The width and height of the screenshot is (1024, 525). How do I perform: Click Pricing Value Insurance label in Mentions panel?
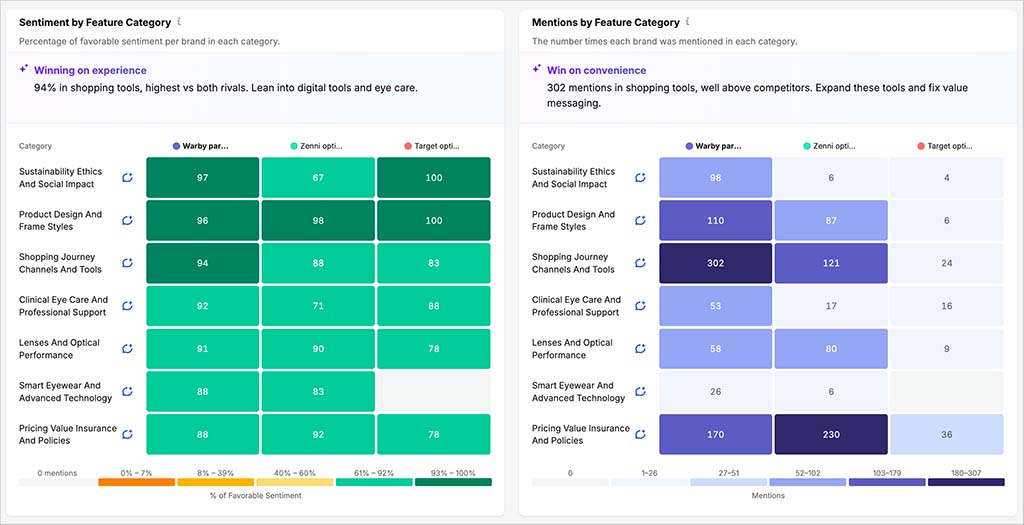[581, 434]
